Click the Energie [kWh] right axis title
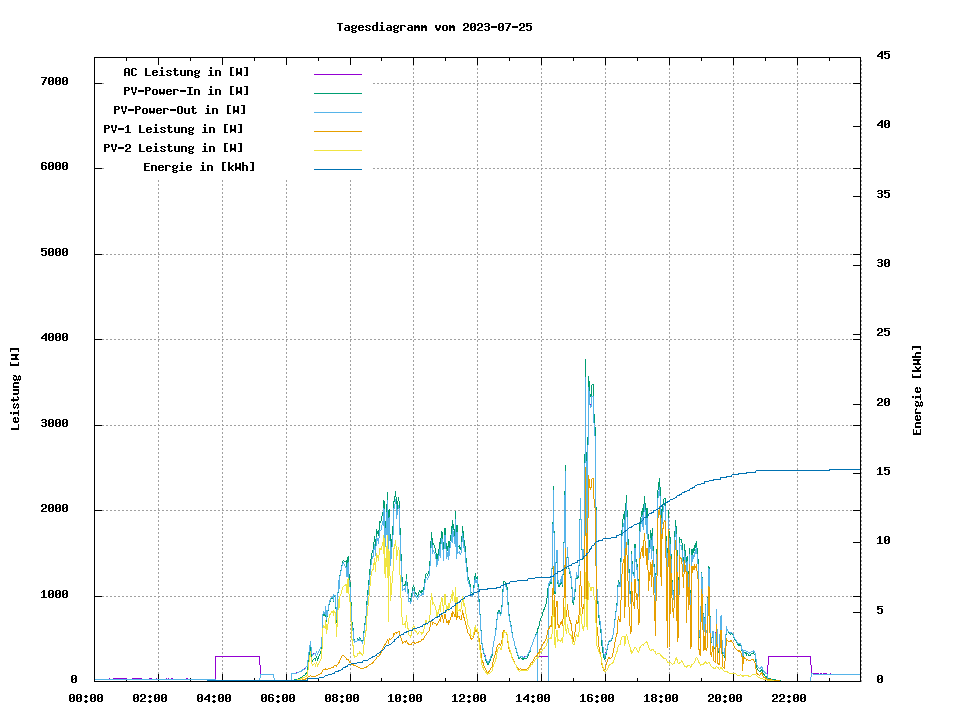This screenshot has height=720, width=960. (917, 390)
